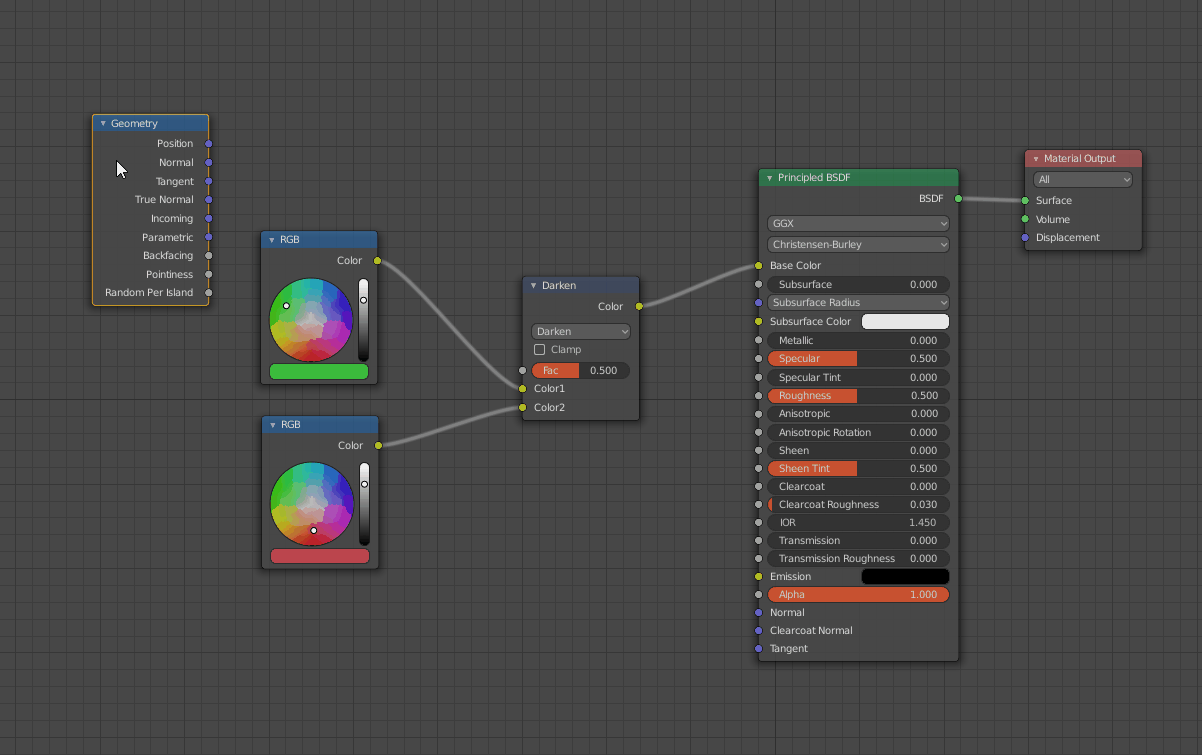The width and height of the screenshot is (1202, 755).
Task: Click the Subsurface value field
Action: pos(858,285)
